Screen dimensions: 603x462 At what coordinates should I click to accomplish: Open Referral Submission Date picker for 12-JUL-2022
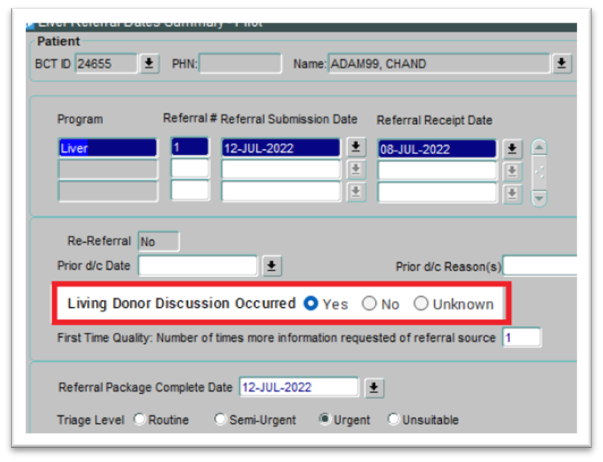pyautogui.click(x=356, y=148)
